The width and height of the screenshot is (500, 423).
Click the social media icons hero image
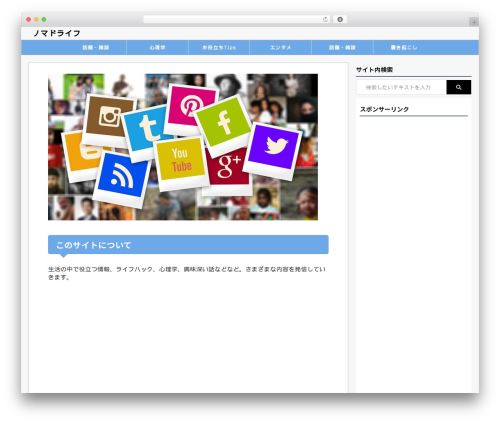(x=183, y=147)
